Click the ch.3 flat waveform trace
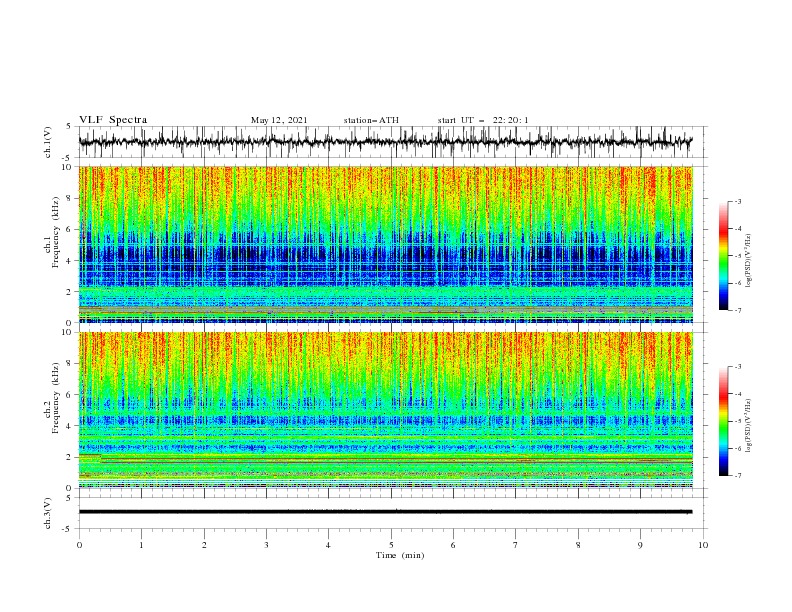This screenshot has width=792, height=612. point(385,512)
